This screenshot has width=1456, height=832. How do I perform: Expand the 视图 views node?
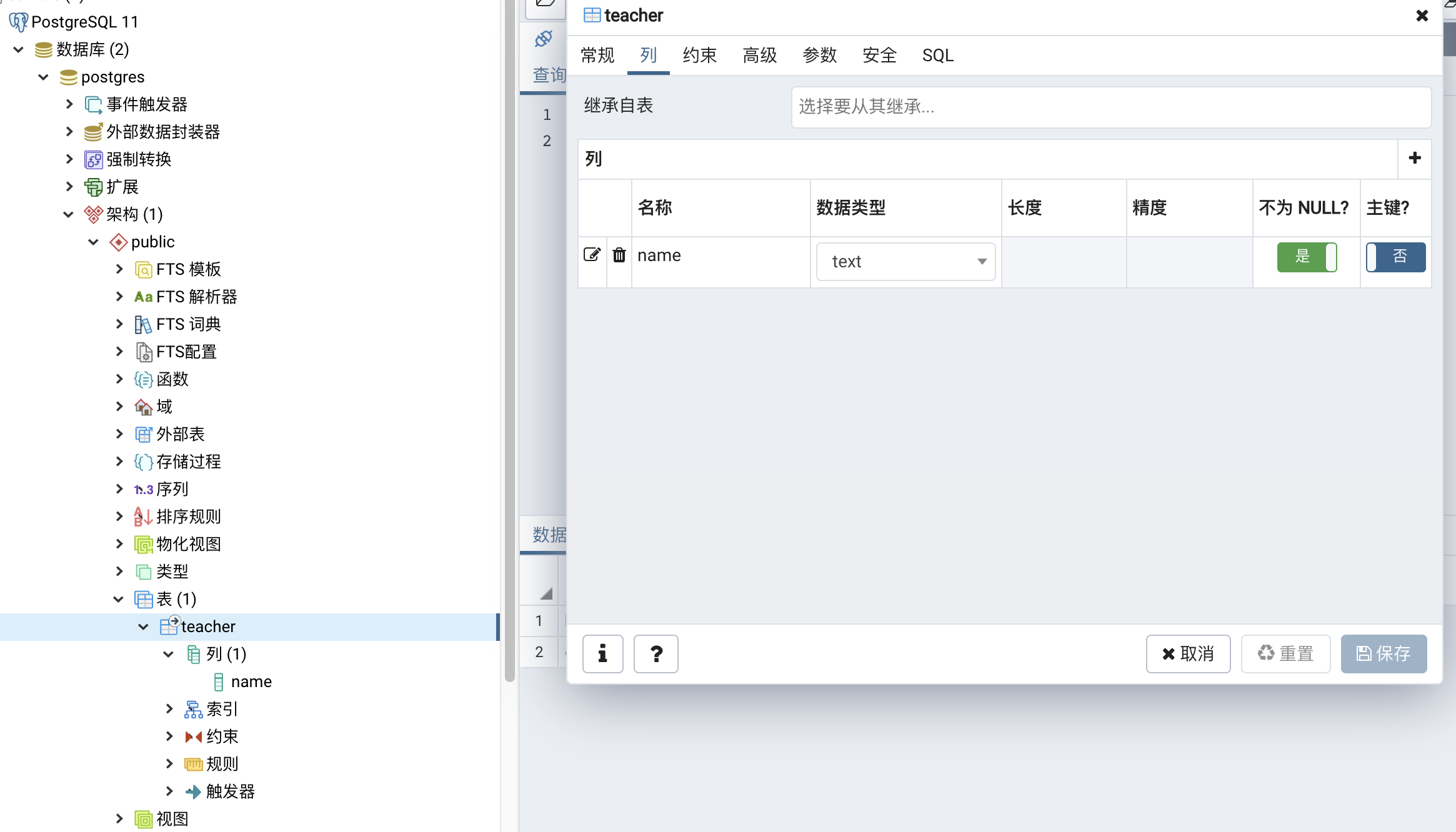(x=119, y=819)
